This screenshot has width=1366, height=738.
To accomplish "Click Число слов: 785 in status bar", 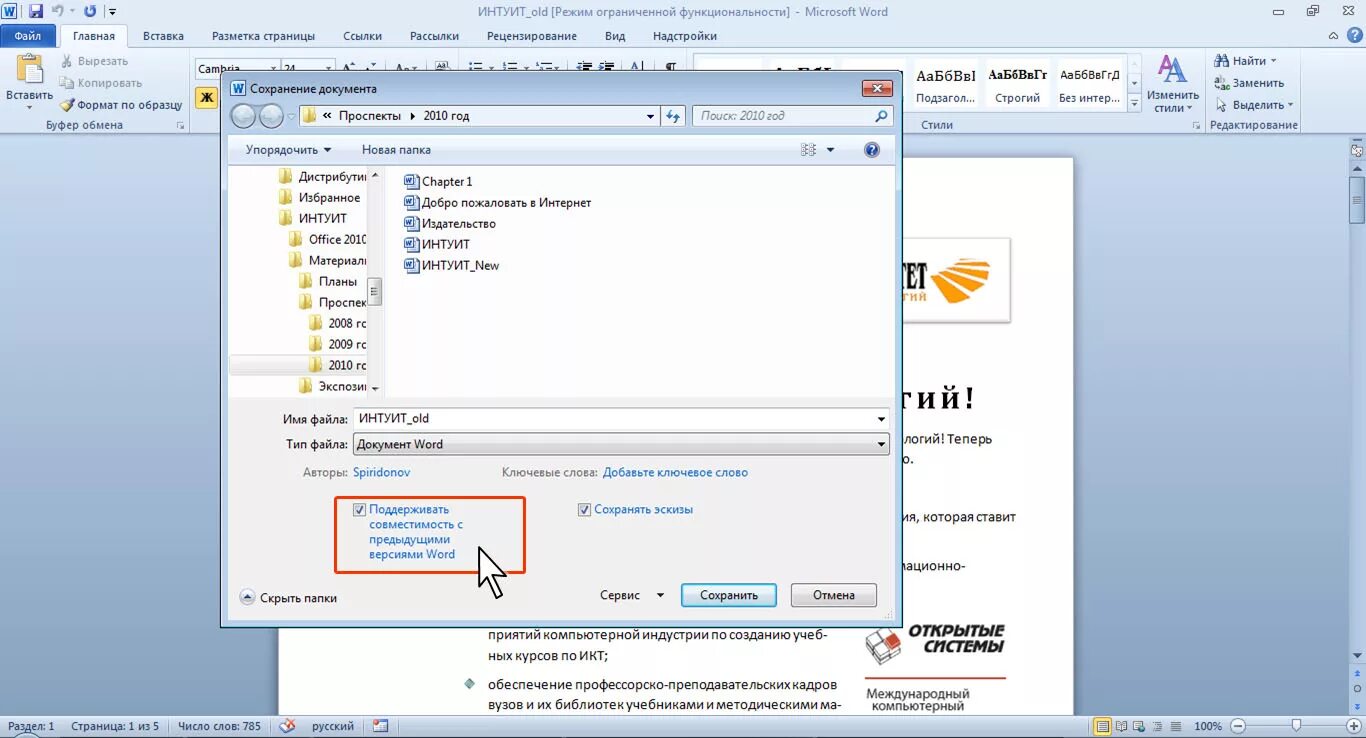I will [x=219, y=726].
